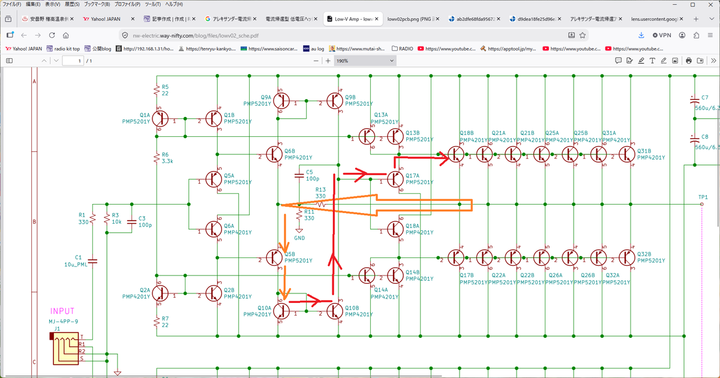The width and height of the screenshot is (720, 378).
Task: Open the Firefox View tab icon
Action: 8,19
